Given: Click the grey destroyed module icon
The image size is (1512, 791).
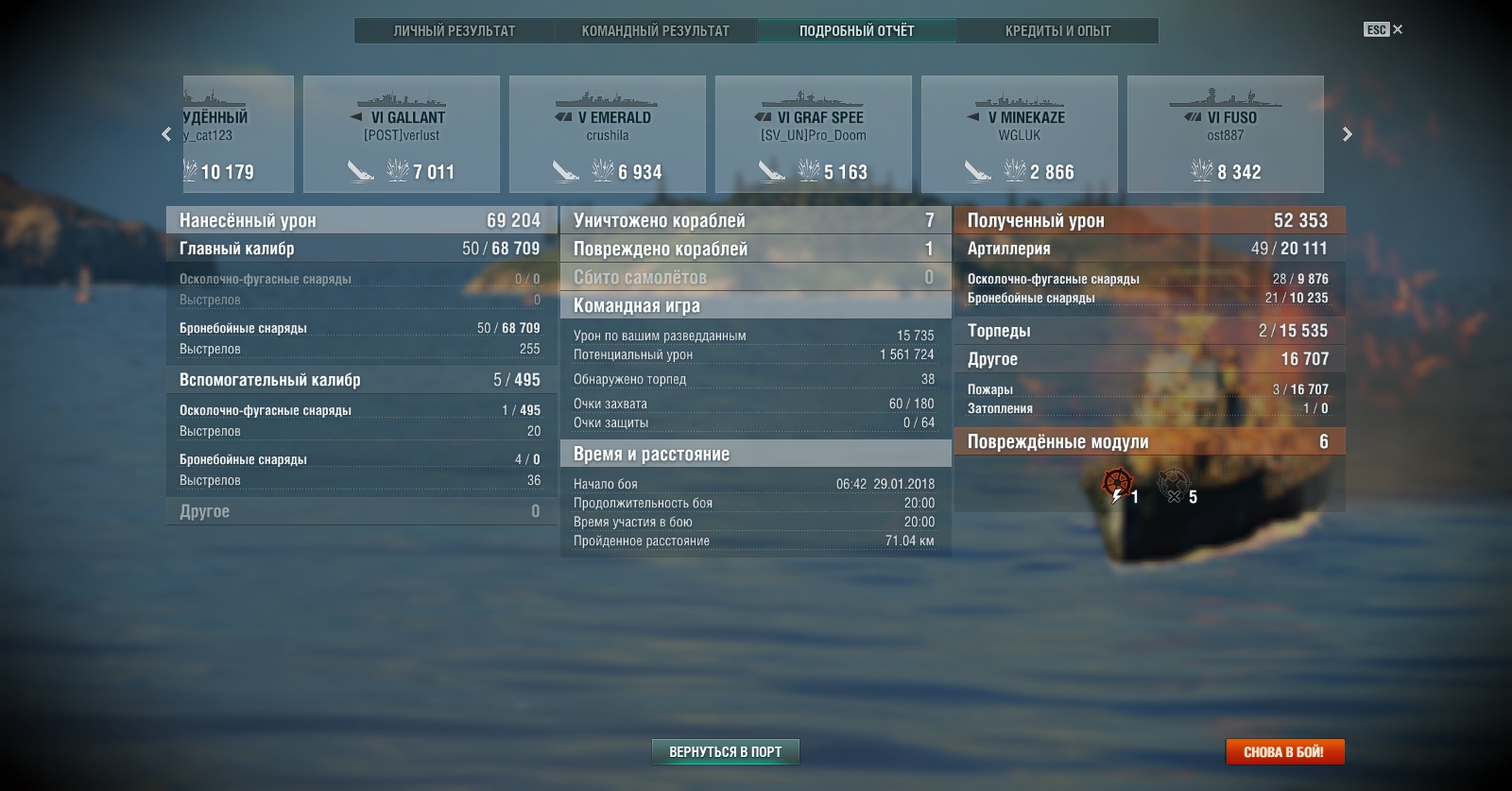Looking at the screenshot, I should click(1173, 485).
